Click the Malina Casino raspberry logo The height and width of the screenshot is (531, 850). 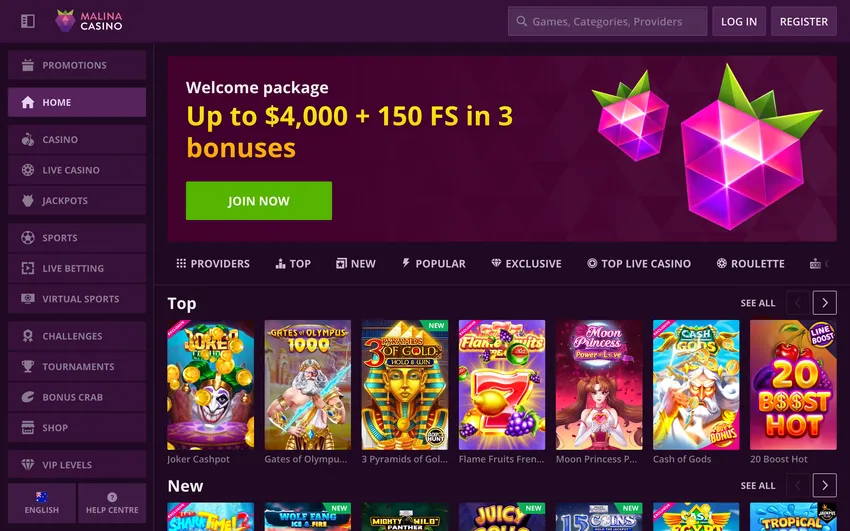pos(89,21)
